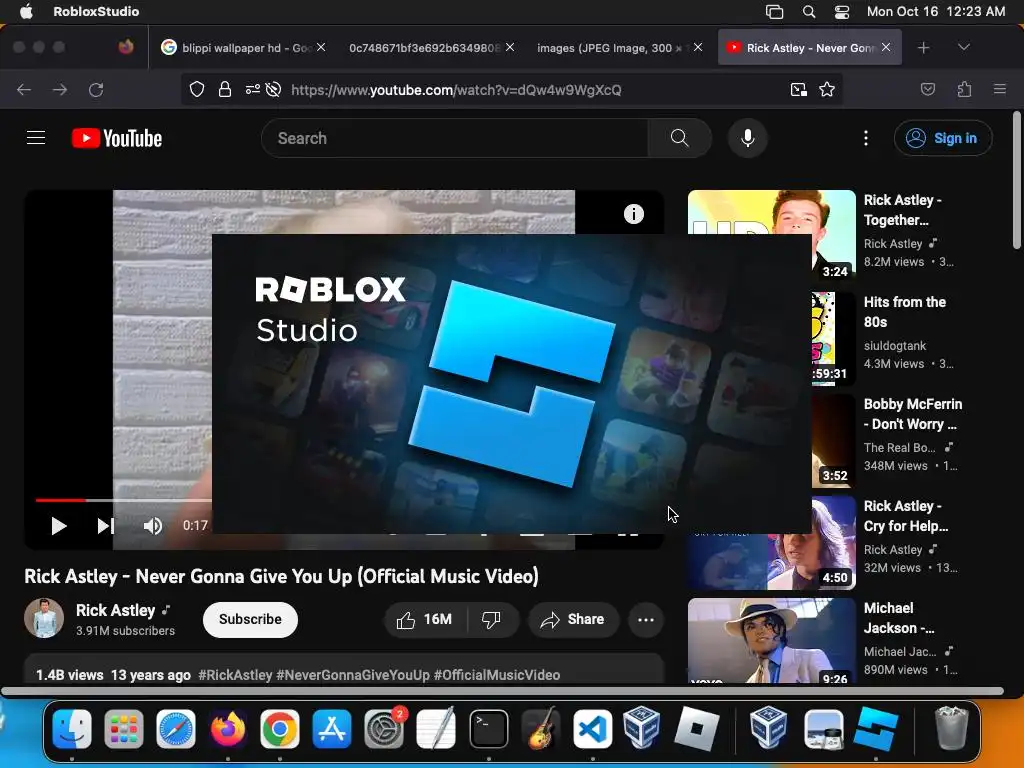This screenshot has width=1024, height=768.
Task: Click the page vertical scrollbar
Action: pyautogui.click(x=1016, y=181)
